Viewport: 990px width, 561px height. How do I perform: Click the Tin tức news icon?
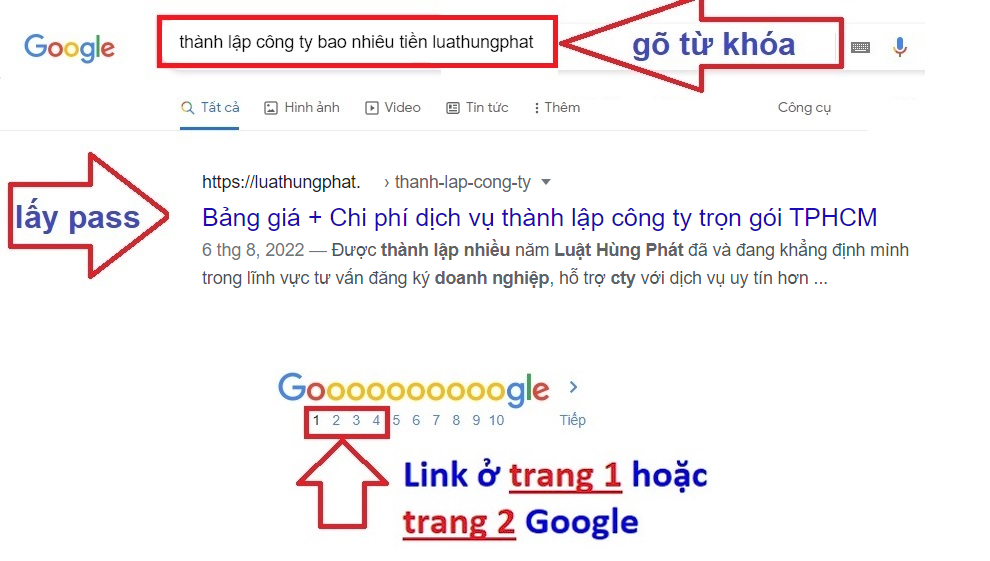[453, 108]
